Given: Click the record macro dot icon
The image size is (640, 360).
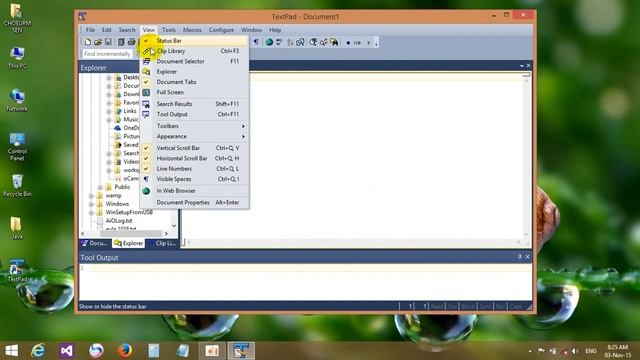Looking at the screenshot, I should click(x=348, y=42).
